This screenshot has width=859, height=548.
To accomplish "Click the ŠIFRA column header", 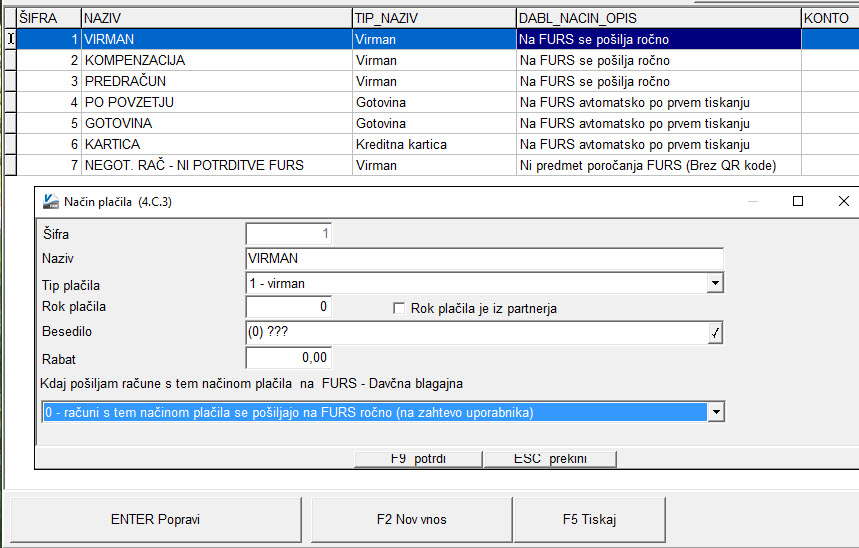I will coord(49,18).
